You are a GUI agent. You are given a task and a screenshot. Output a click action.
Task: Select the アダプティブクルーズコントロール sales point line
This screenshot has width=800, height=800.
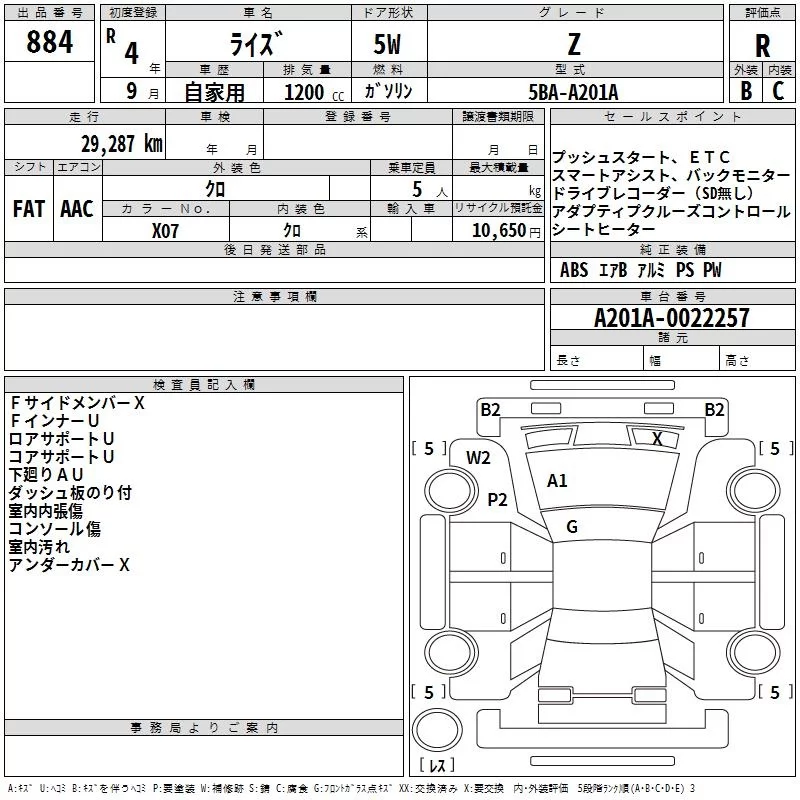(656, 212)
